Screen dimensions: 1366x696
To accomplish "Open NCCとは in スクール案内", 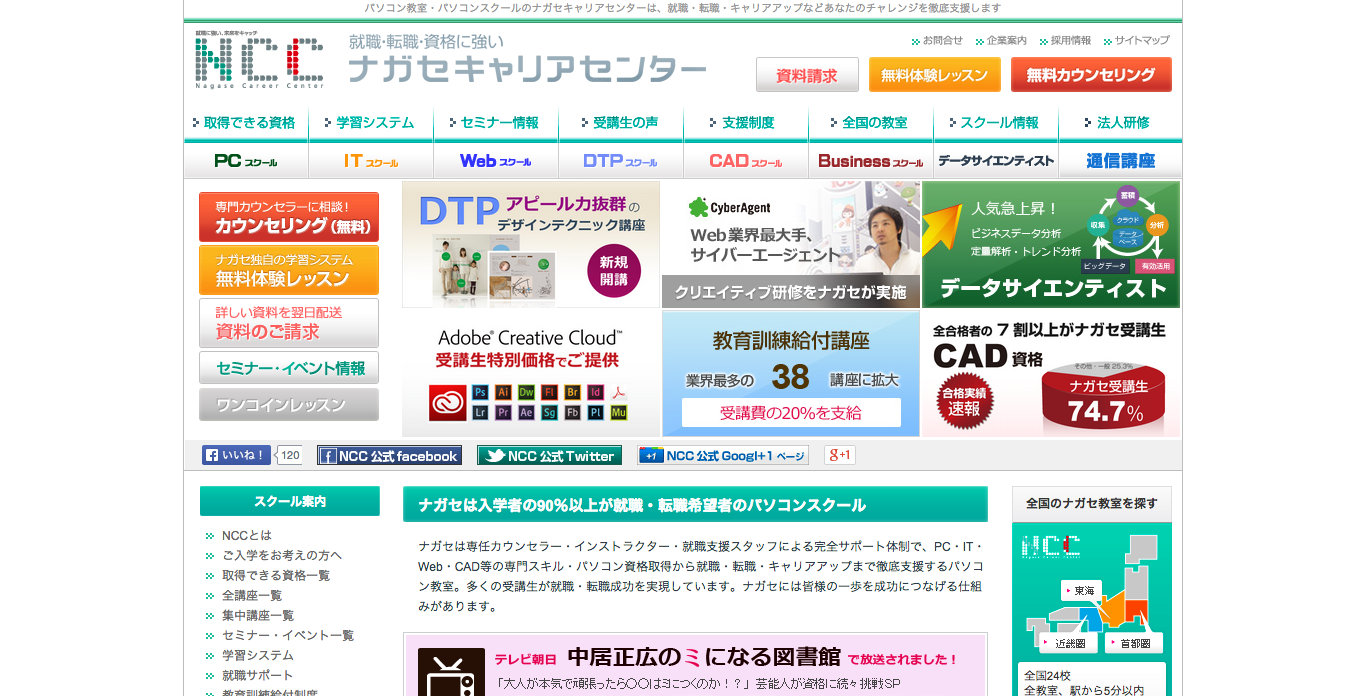I will pos(247,536).
